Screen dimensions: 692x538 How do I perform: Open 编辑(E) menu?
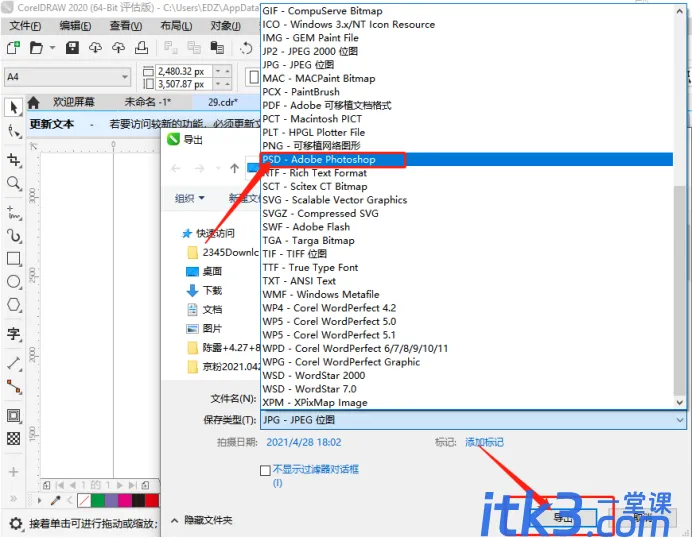[x=75, y=26]
